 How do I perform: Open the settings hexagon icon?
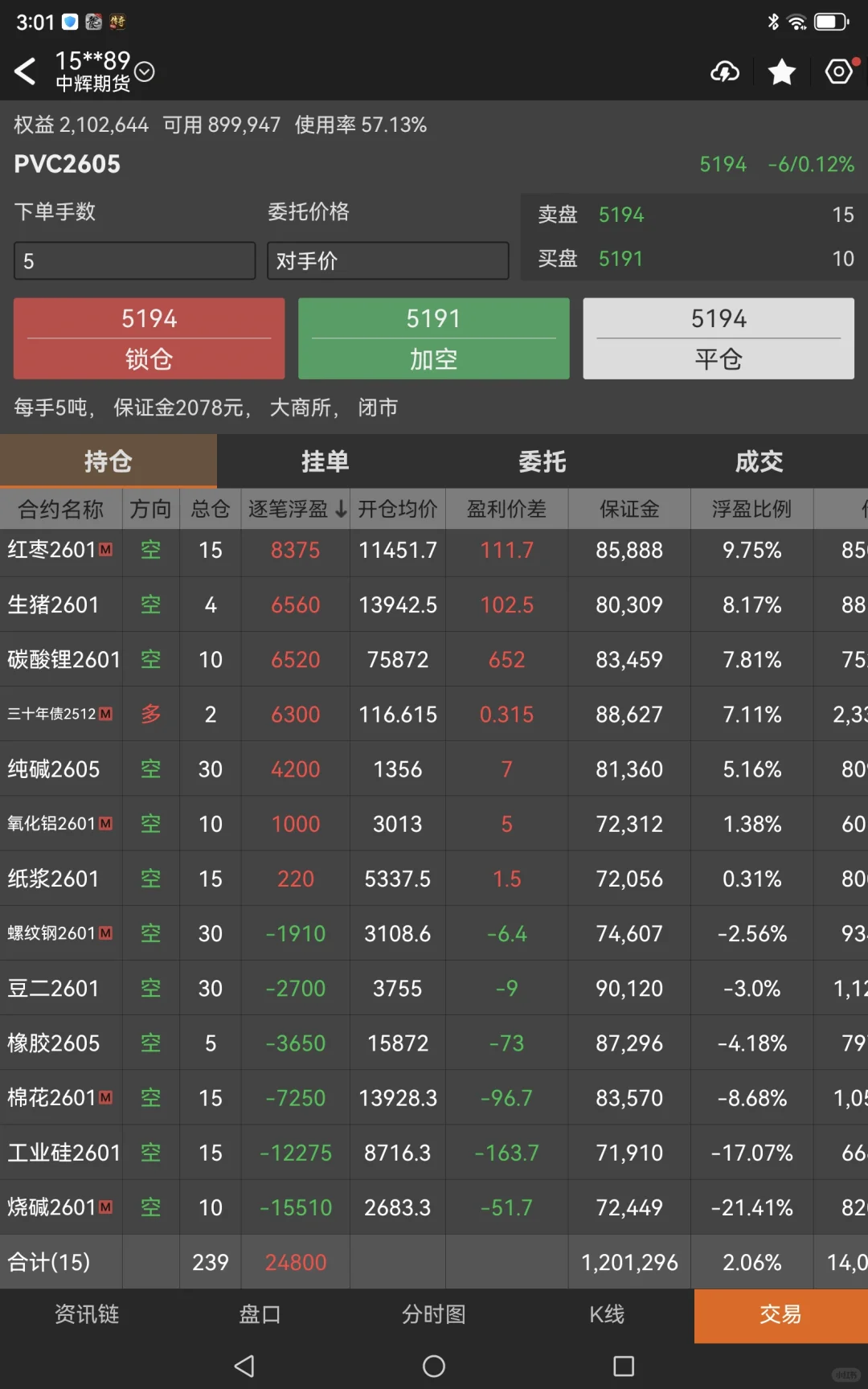840,72
